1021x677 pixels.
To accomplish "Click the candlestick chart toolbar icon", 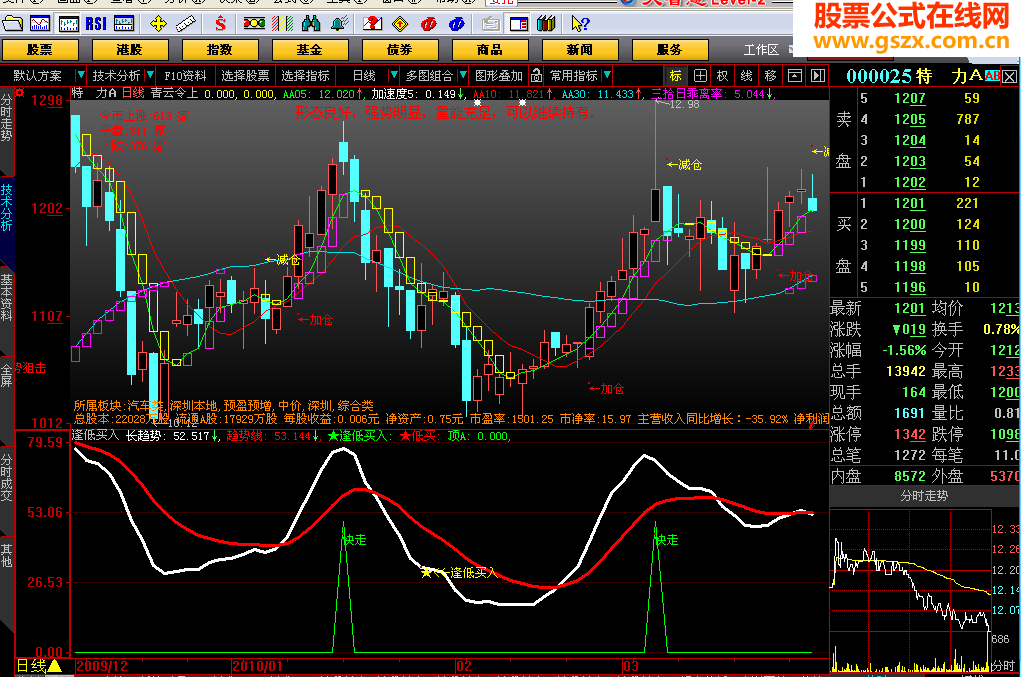I will [68, 25].
